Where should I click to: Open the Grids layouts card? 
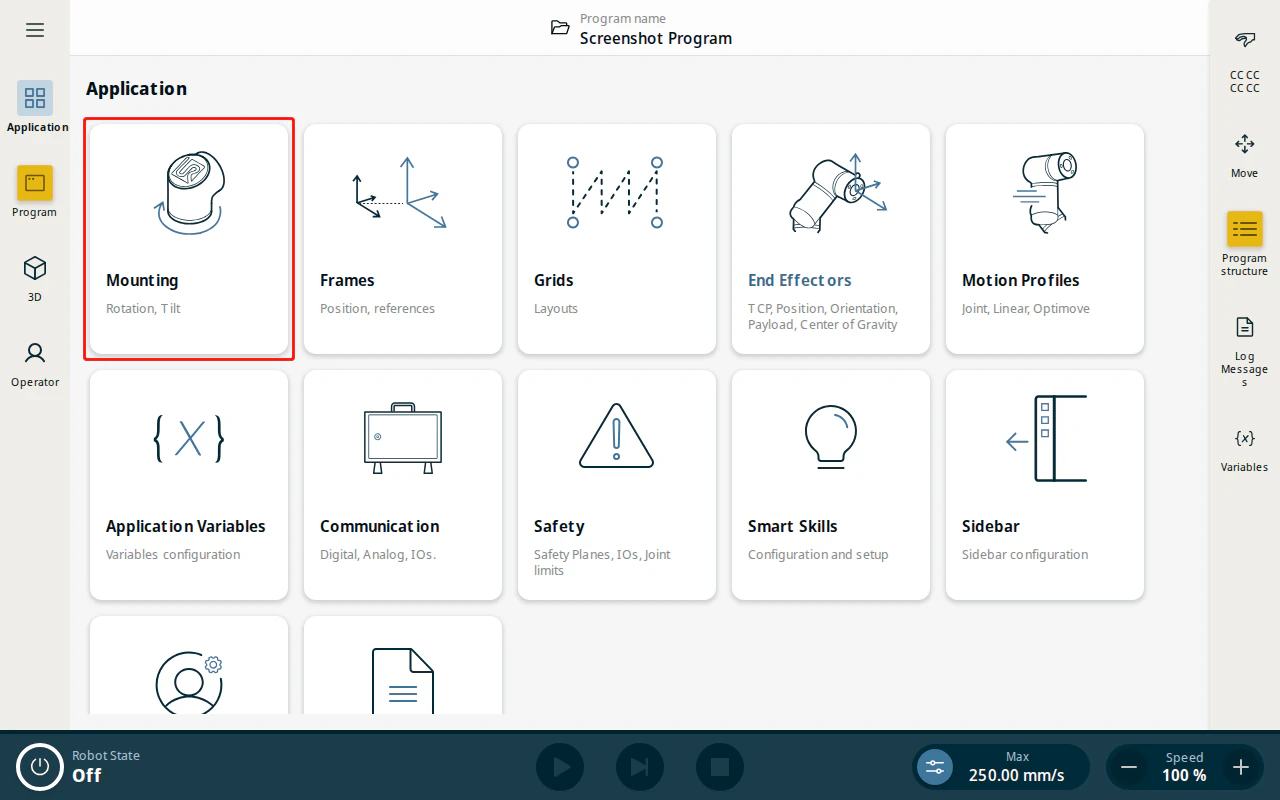pyautogui.click(x=617, y=239)
